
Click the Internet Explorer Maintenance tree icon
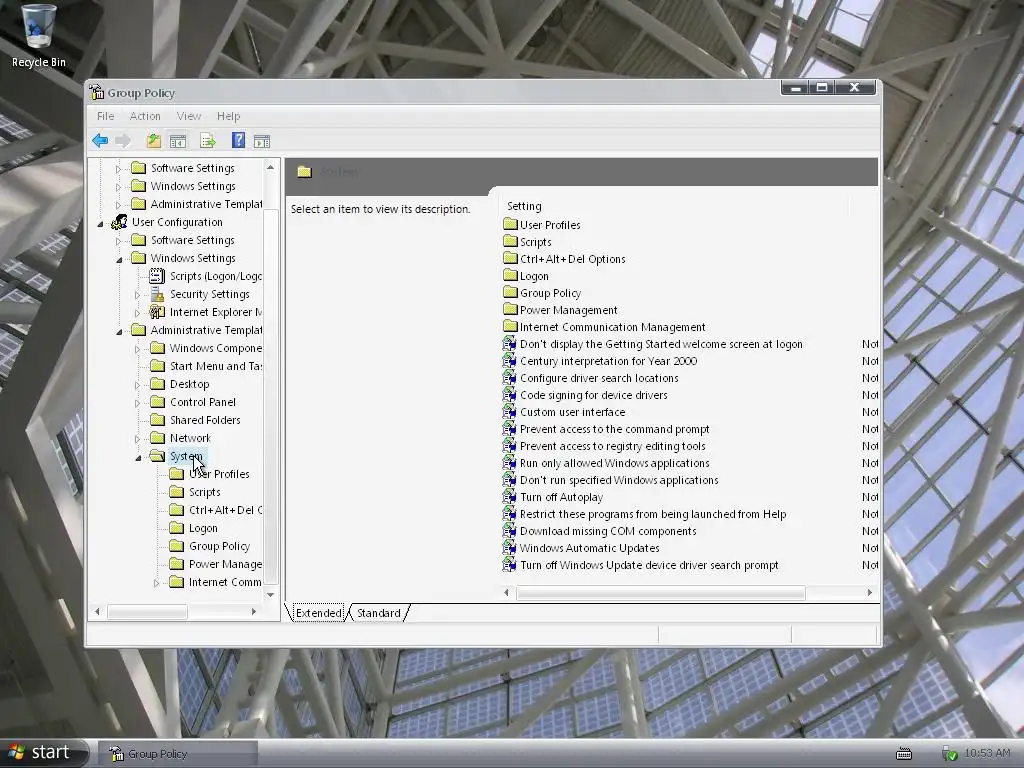[157, 312]
